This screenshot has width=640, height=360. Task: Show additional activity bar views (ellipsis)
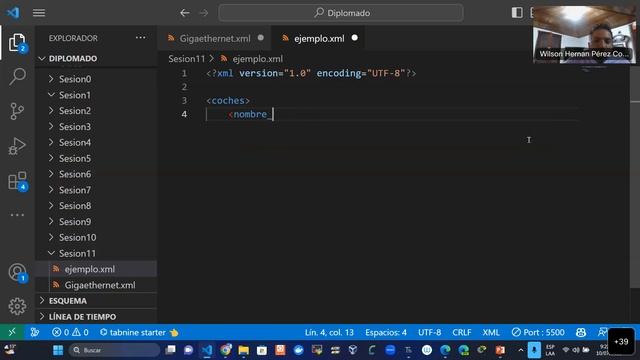pyautogui.click(x=17, y=215)
